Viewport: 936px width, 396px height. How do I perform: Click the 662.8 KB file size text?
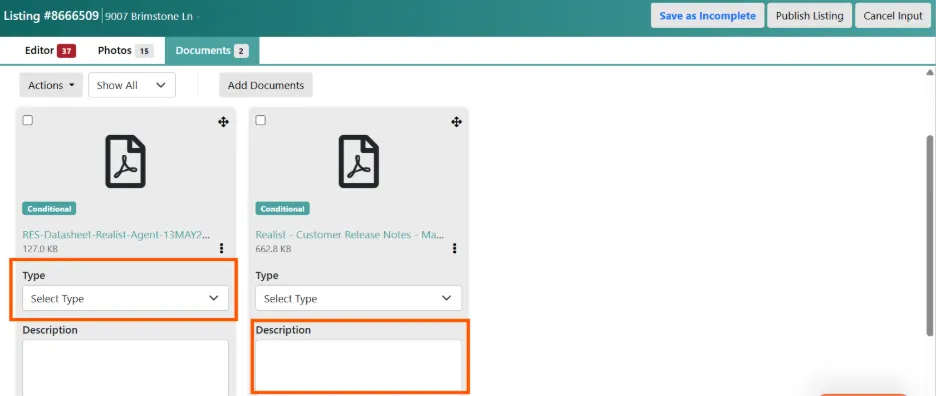pos(273,248)
